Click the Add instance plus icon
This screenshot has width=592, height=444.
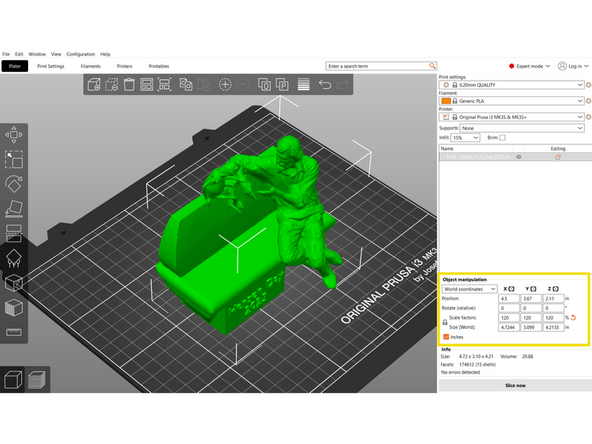coord(225,84)
